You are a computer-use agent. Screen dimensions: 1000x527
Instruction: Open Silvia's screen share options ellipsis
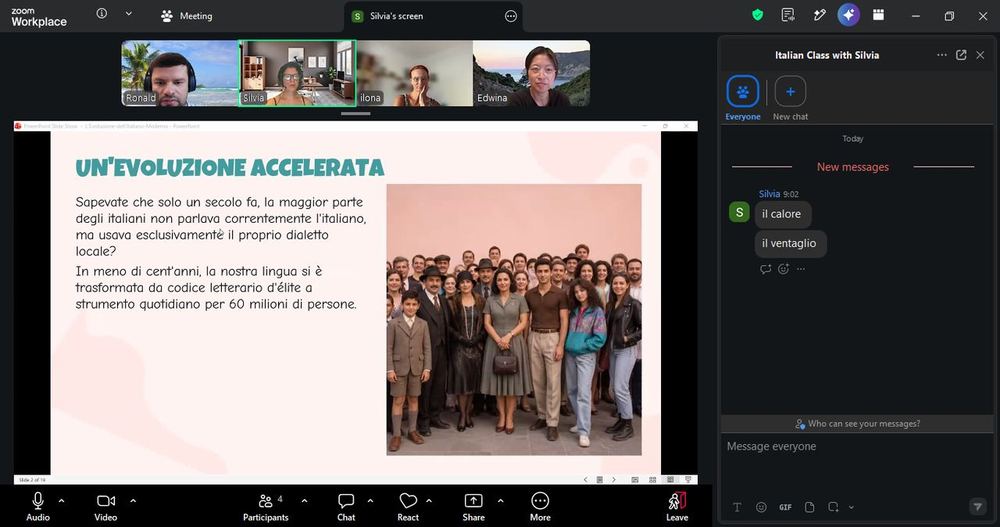(x=511, y=17)
